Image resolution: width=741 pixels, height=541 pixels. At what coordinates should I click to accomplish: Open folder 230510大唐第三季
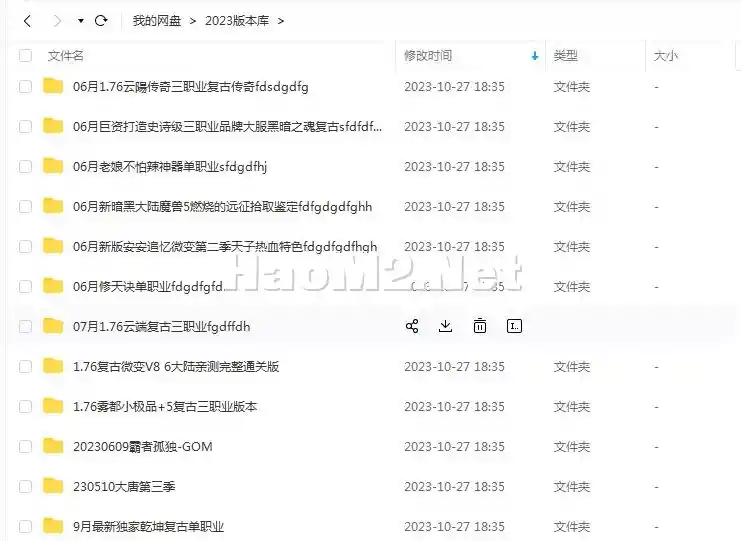tap(124, 487)
